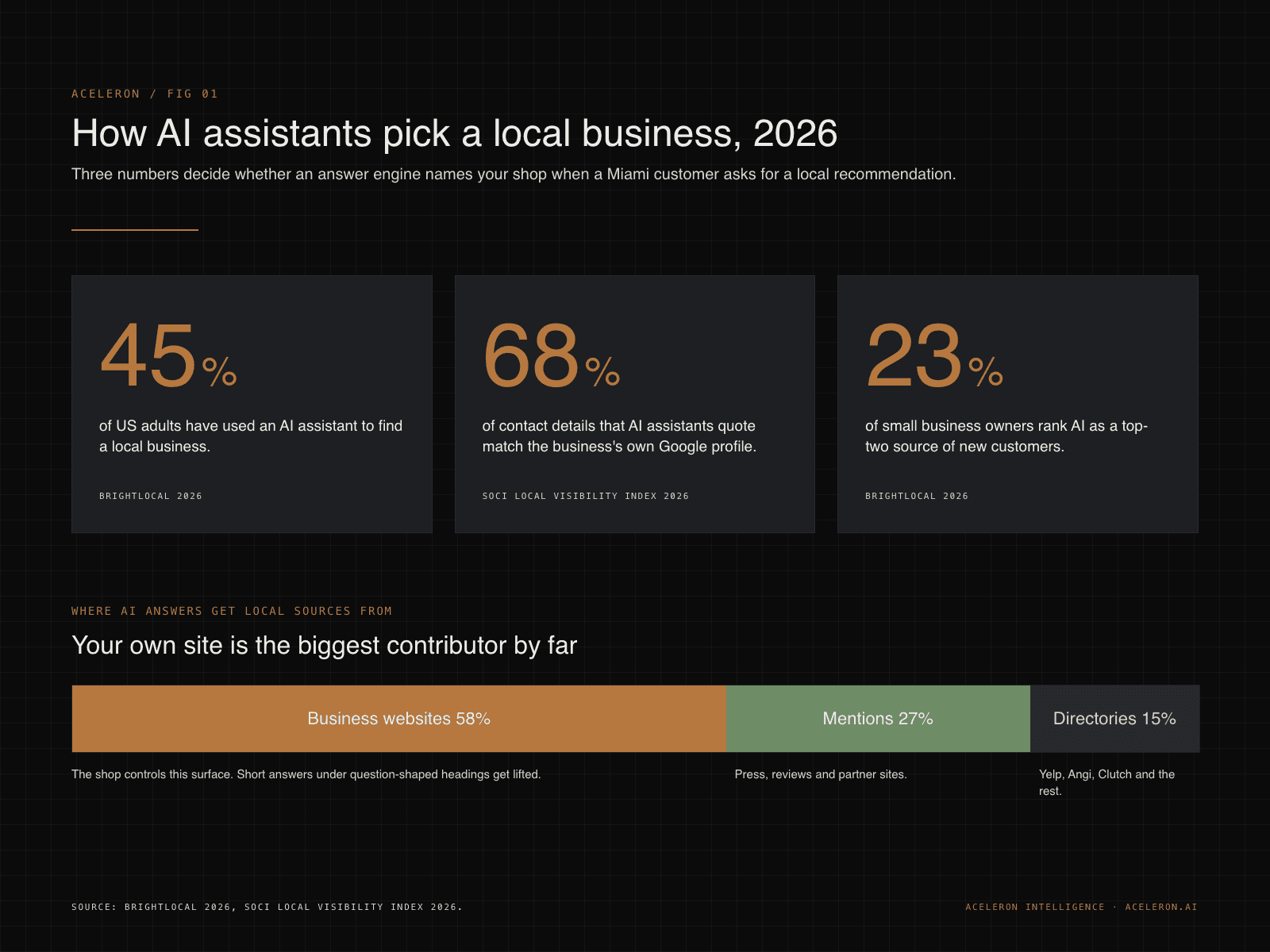Click the large 23% figure
This screenshot has height=952, width=1270.
point(934,355)
